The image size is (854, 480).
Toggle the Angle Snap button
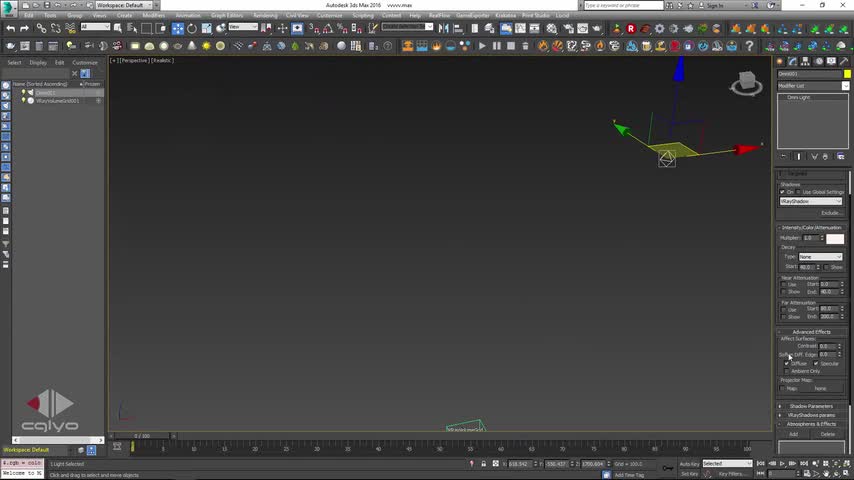[x=328, y=28]
